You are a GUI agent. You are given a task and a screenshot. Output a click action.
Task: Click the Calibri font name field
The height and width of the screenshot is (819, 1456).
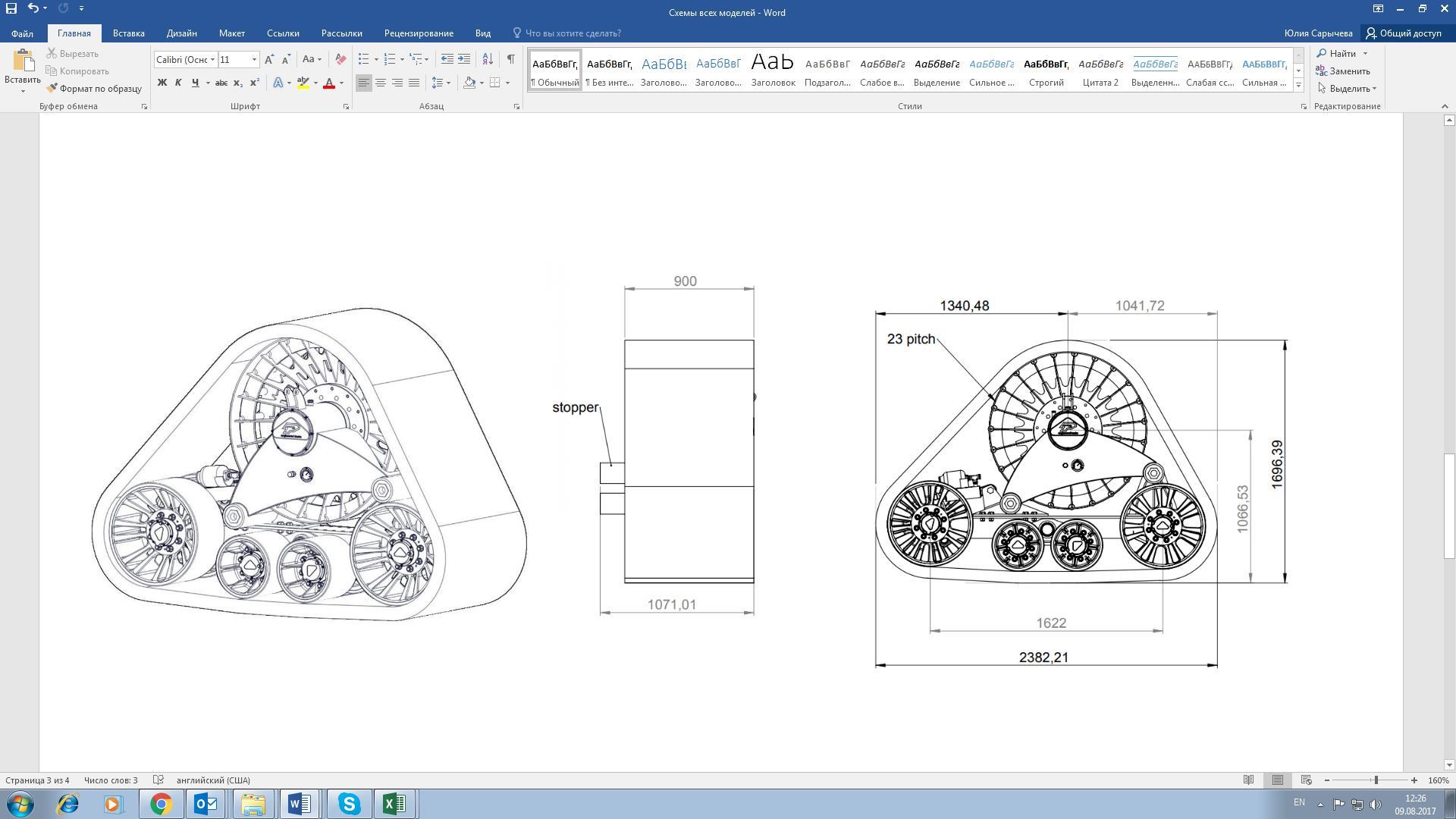182,59
